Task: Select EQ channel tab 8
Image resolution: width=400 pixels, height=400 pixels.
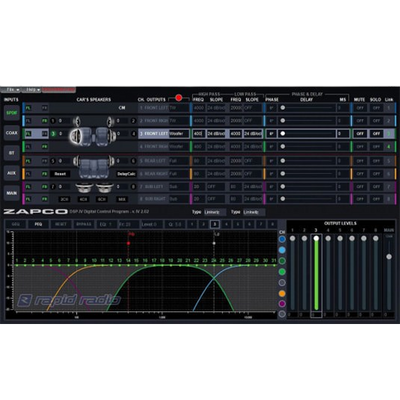Action: click(272, 224)
